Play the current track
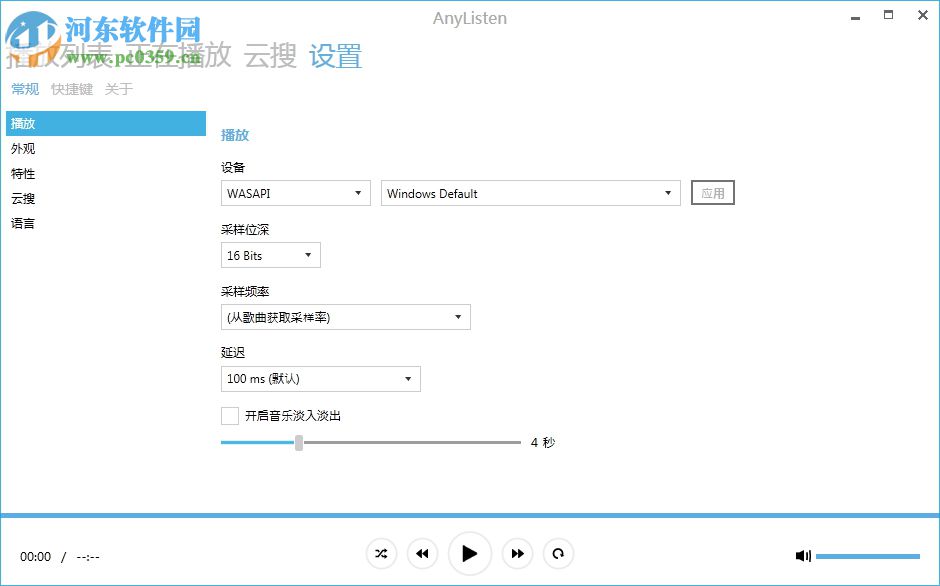940x586 pixels. (470, 553)
